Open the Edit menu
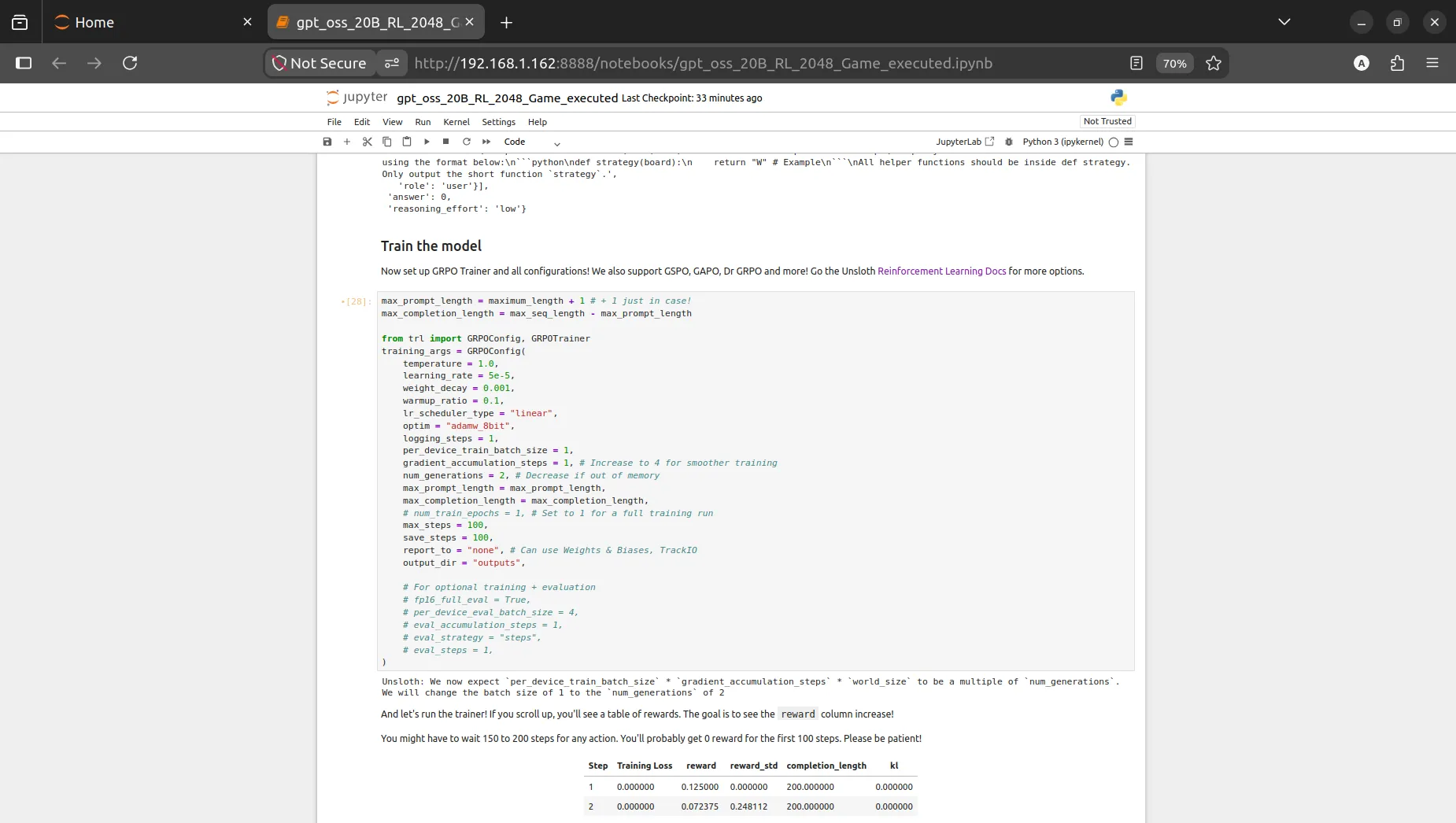Image resolution: width=1456 pixels, height=823 pixels. pyautogui.click(x=362, y=122)
